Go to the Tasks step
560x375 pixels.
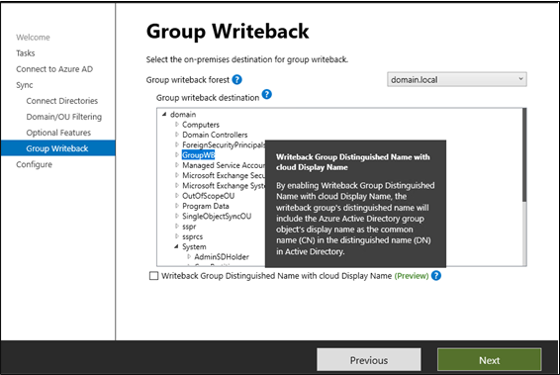click(x=25, y=53)
